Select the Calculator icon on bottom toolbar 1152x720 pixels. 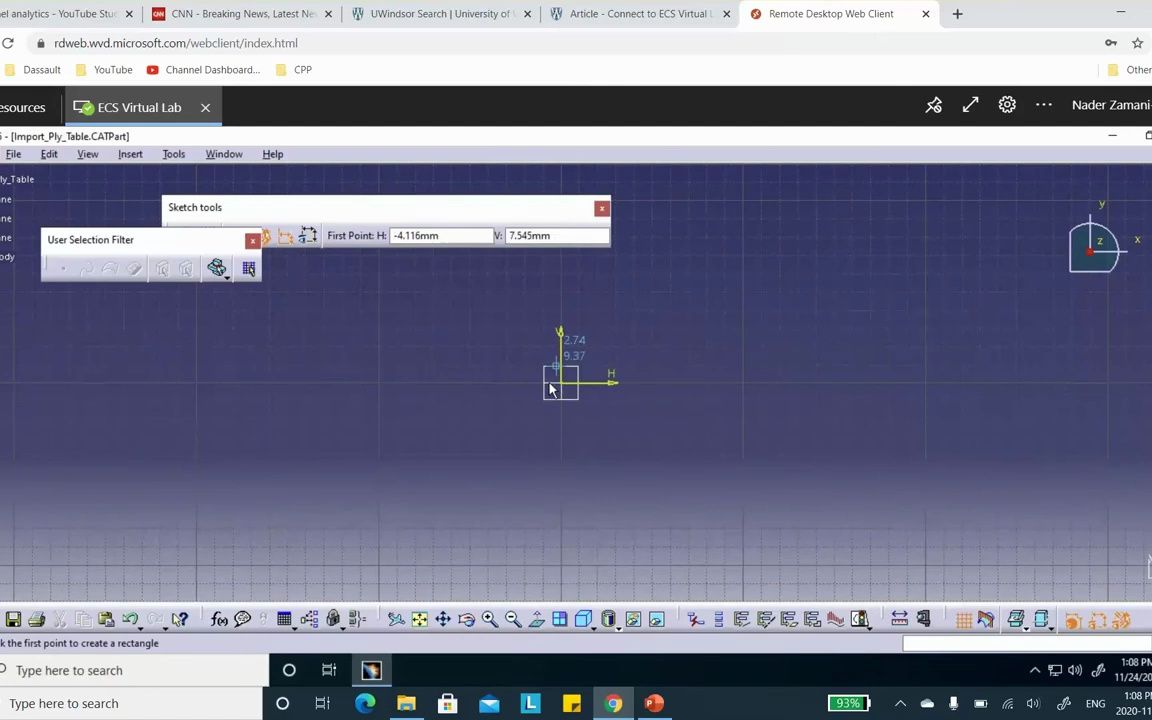pos(284,619)
